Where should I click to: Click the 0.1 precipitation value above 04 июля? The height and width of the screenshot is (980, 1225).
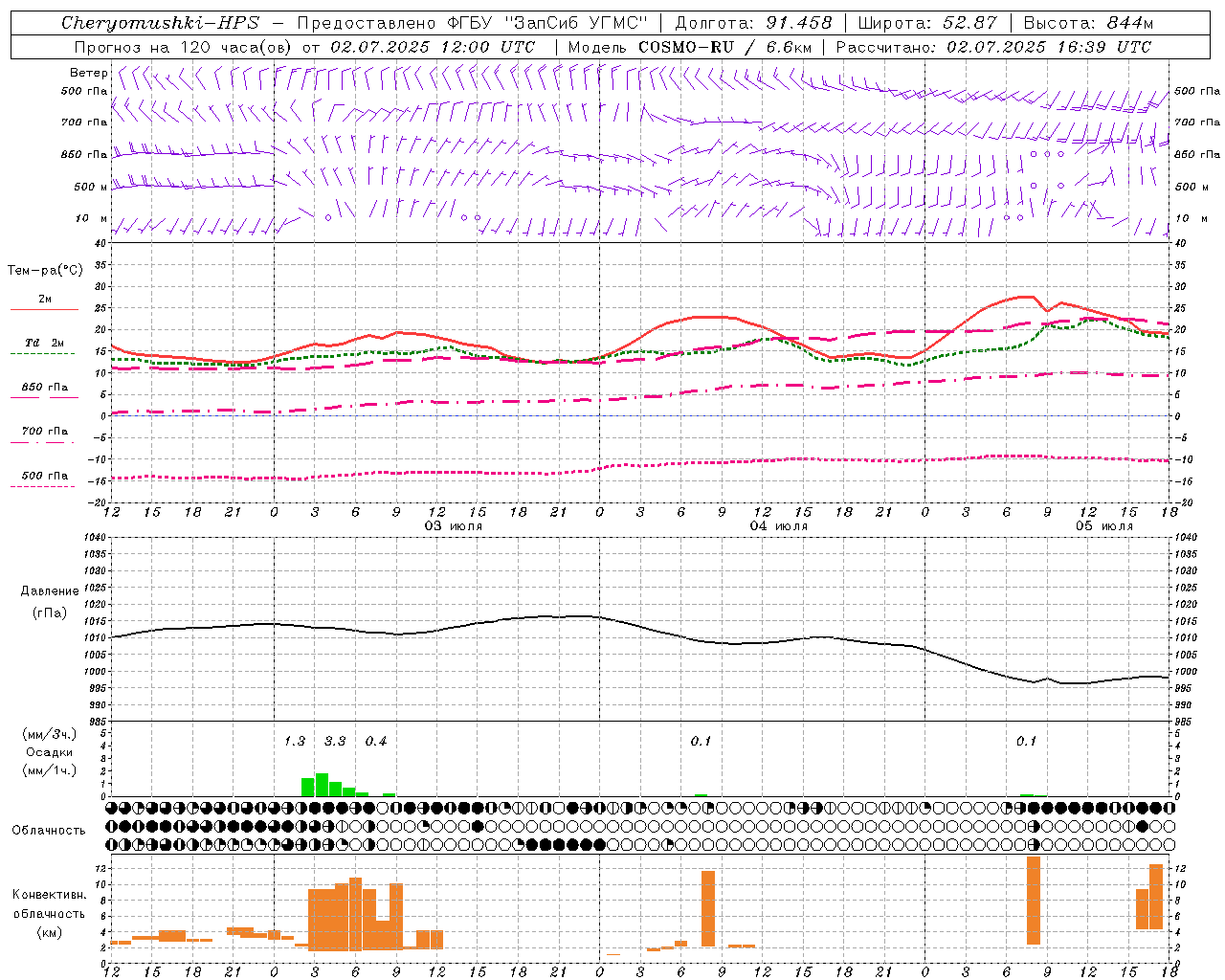point(702,742)
